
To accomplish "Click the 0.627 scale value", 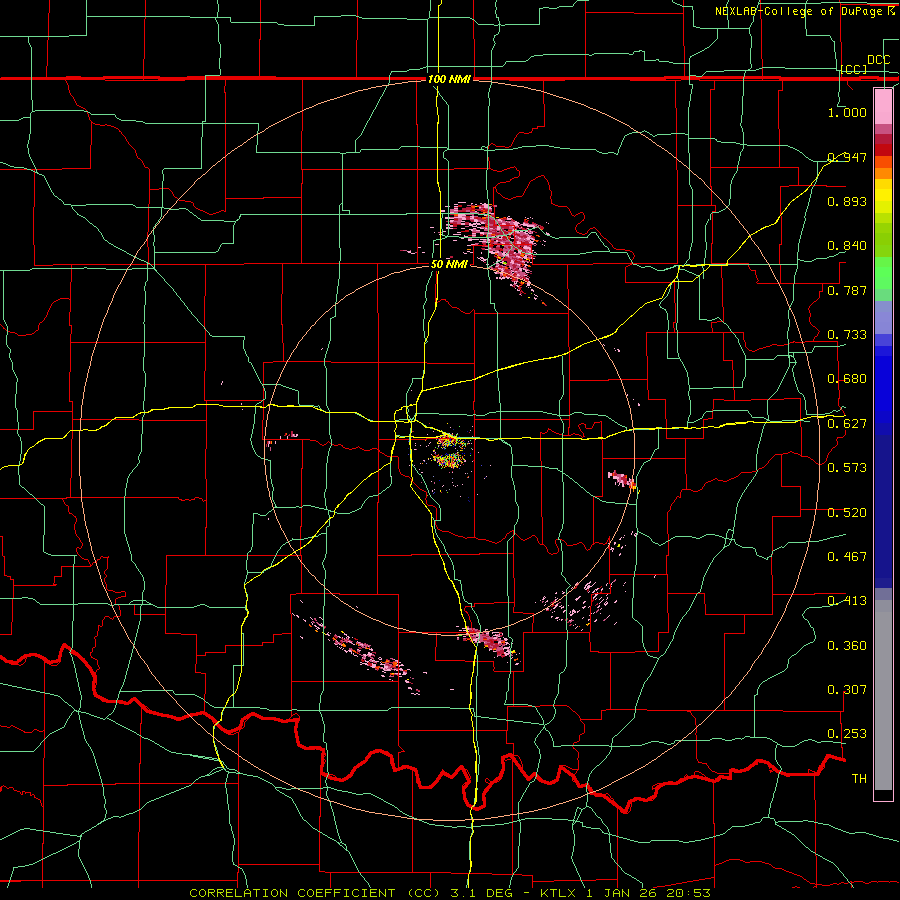I will coord(847,424).
